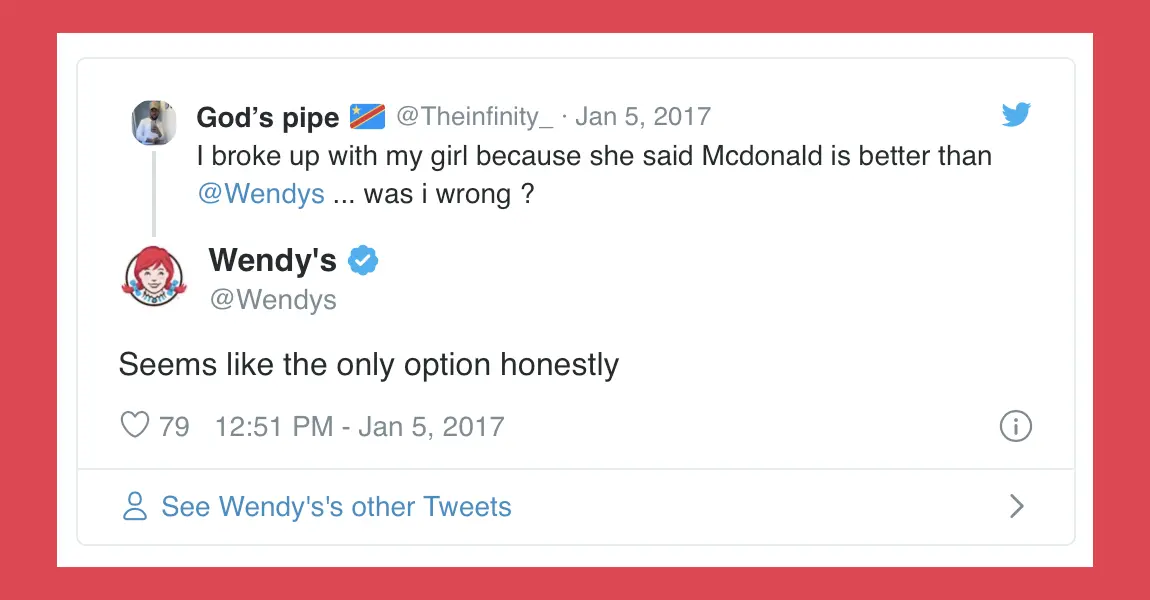Open the Jan 5, 2017 date on the original tweet
This screenshot has height=600, width=1150.
[643, 116]
